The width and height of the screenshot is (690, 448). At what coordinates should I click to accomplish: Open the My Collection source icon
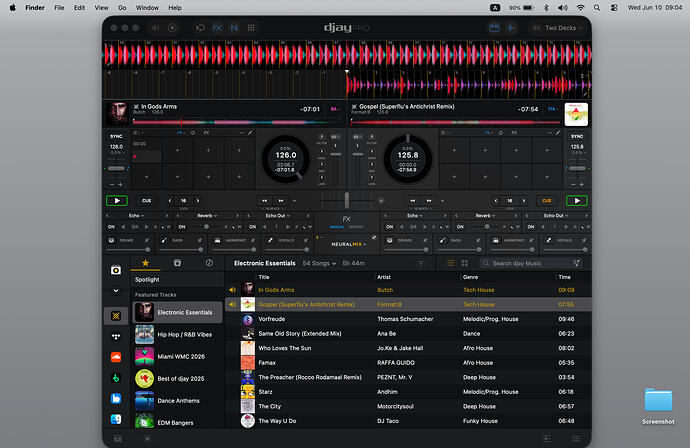point(116,270)
